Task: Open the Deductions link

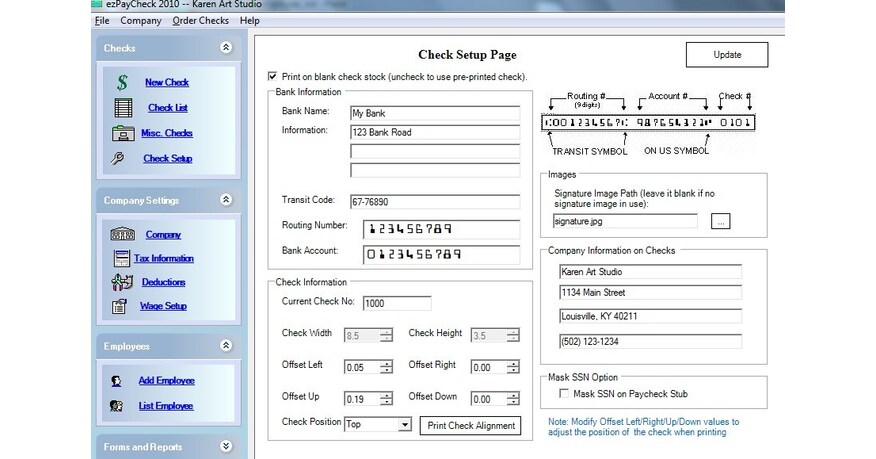Action: coord(163,283)
